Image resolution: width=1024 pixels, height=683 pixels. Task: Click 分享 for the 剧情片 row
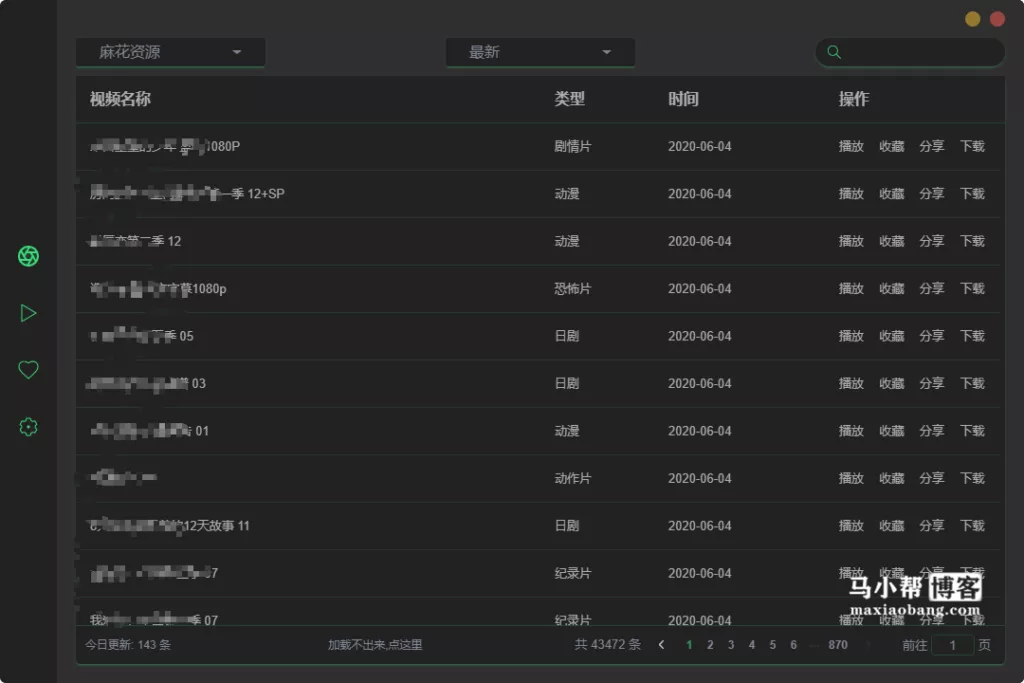click(932, 146)
